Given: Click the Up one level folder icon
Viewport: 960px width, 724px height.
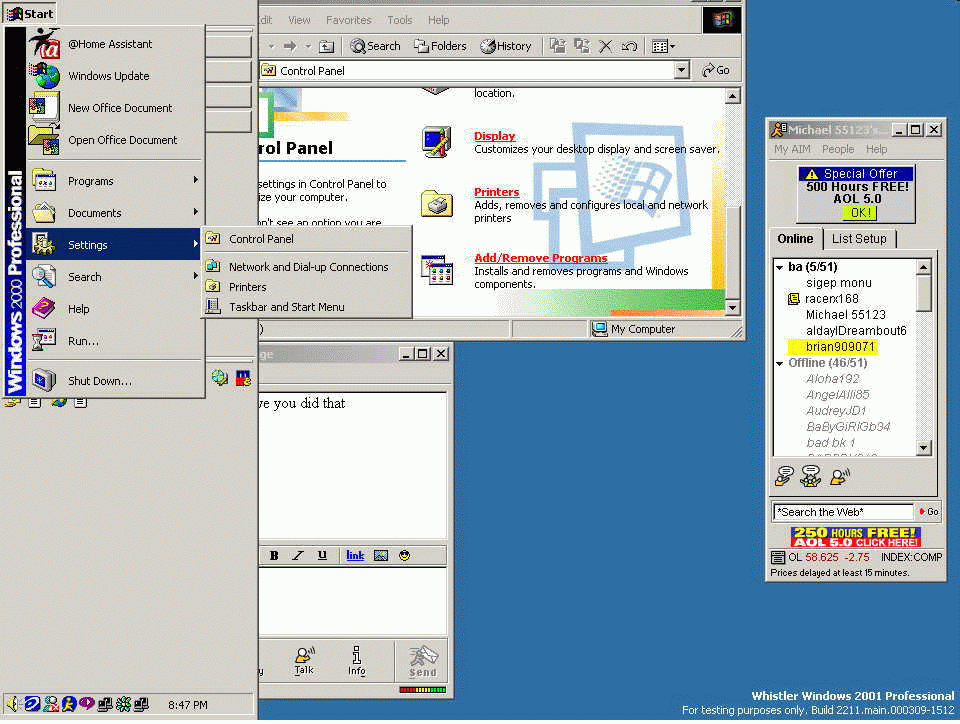Looking at the screenshot, I should (x=327, y=46).
